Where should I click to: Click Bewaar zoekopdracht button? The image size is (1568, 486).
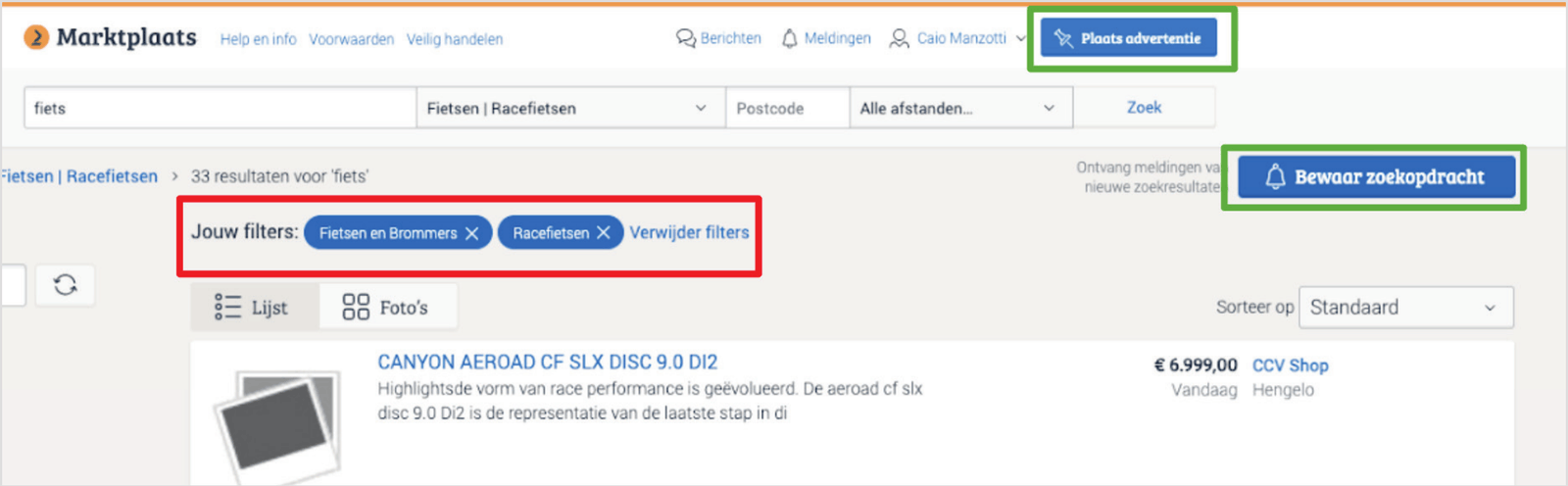click(x=1376, y=177)
